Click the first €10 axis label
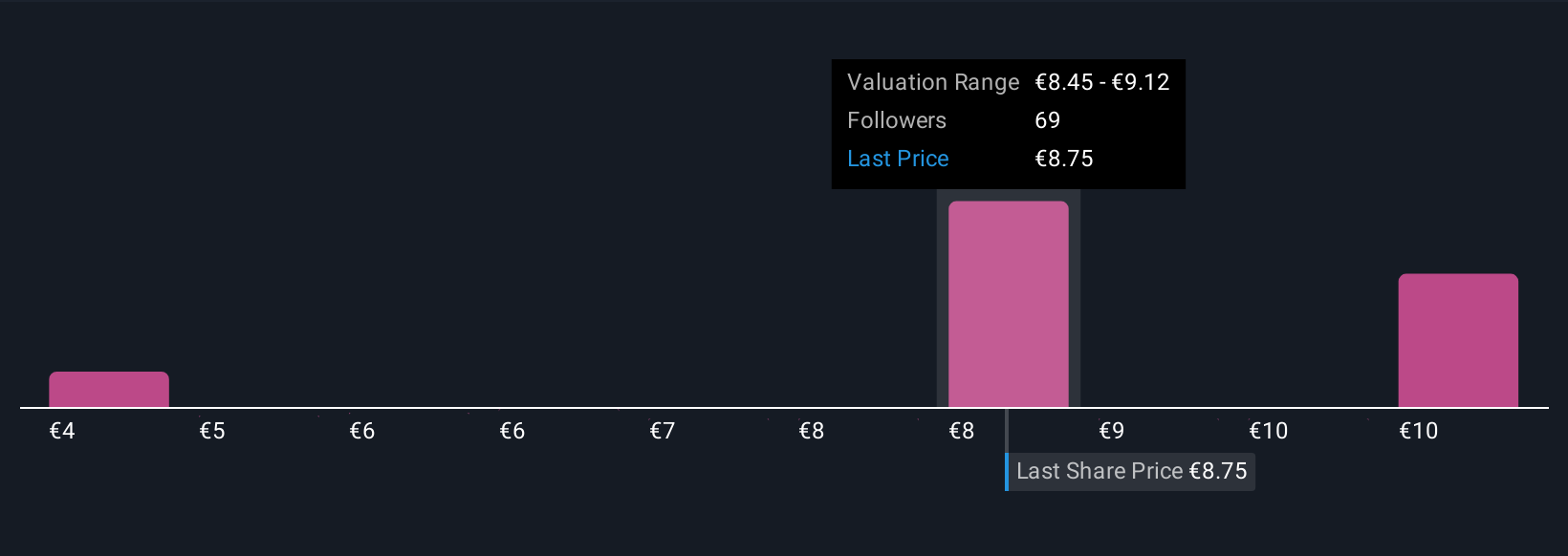Viewport: 1568px width, 556px height. 1269,431
